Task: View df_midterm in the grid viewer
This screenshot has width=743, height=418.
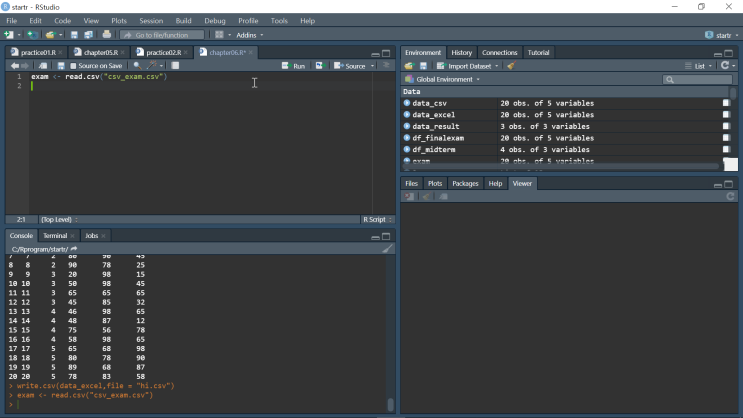Action: [x=726, y=149]
